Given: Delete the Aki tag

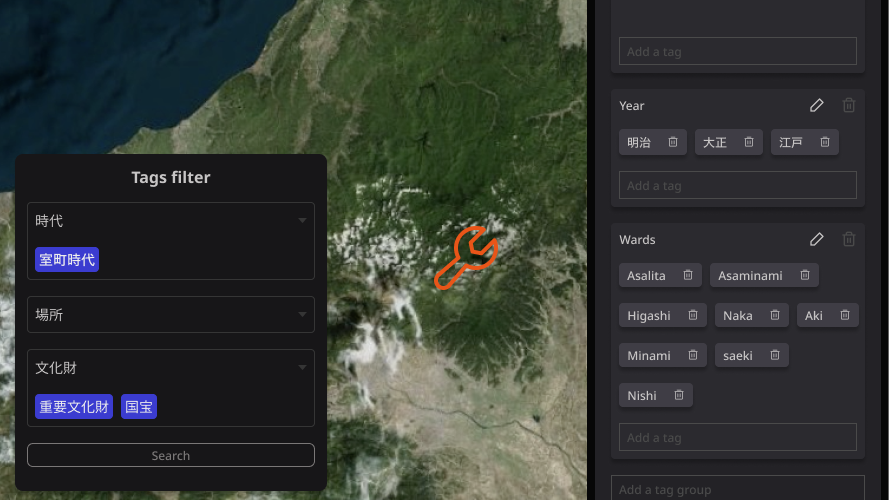Looking at the screenshot, I should click(845, 315).
